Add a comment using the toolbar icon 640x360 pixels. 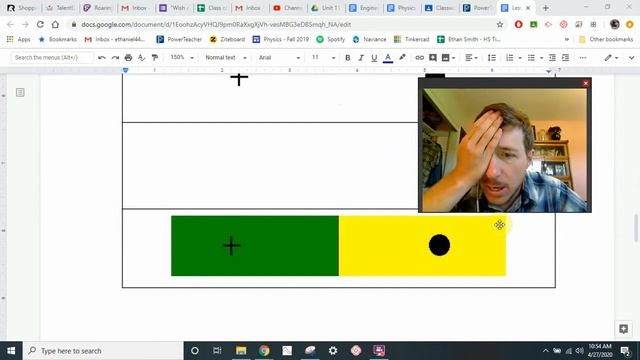coord(433,58)
